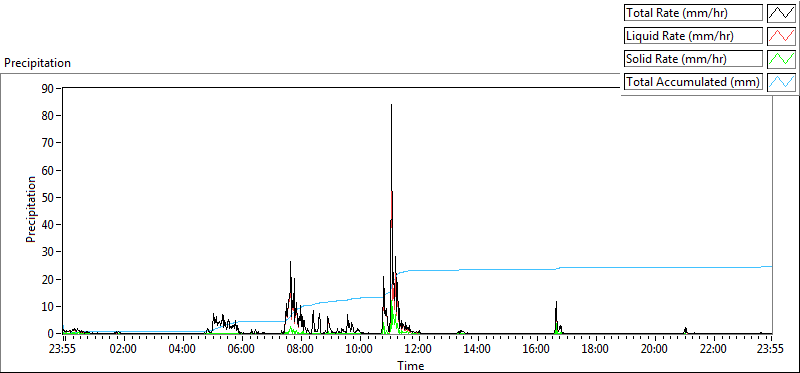Click the 16:00 time axis label
Image resolution: width=800 pixels, height=373 pixels.
(536, 350)
